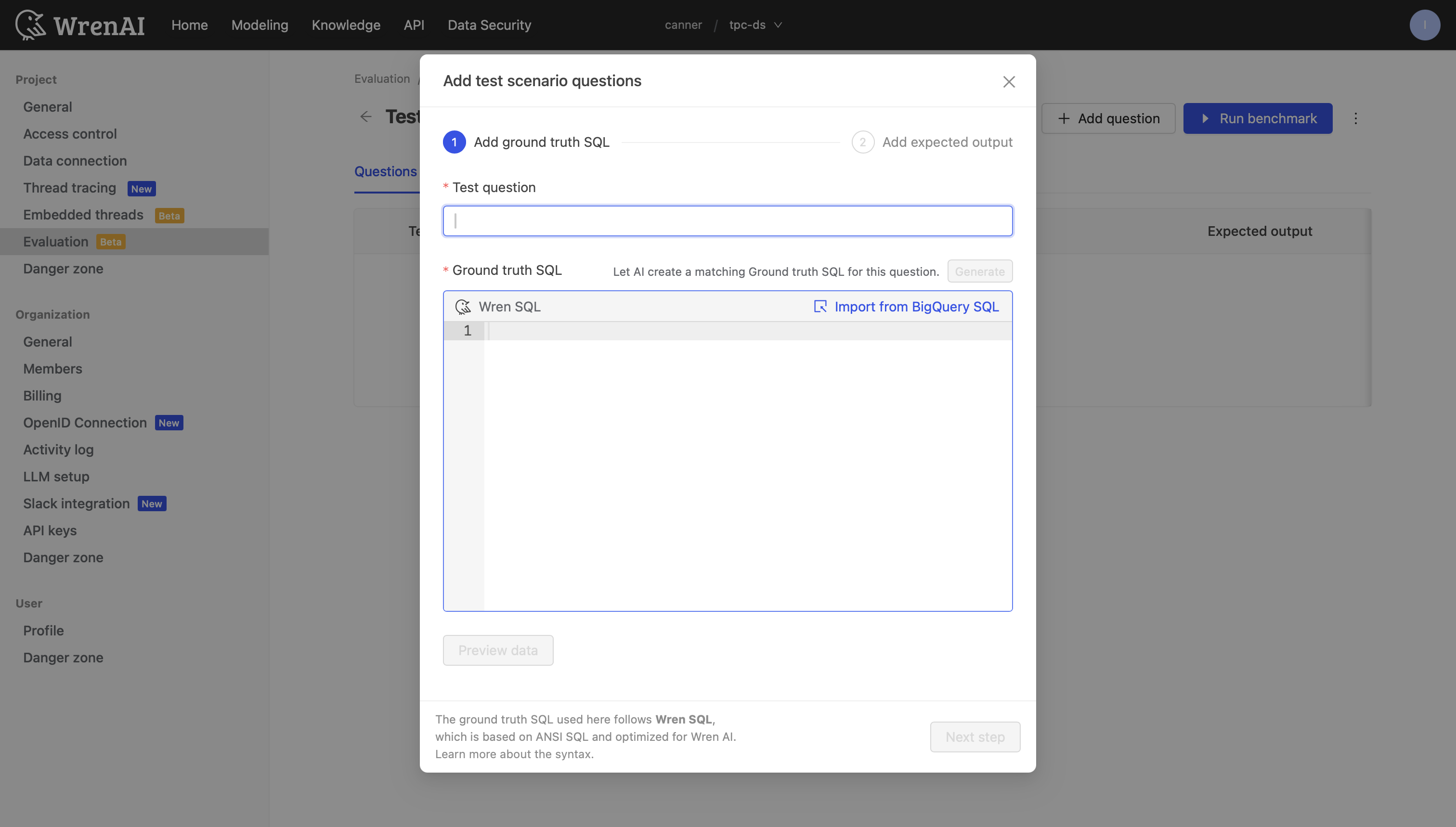This screenshot has height=827, width=1456.
Task: Click the Wren SQL bird icon in editor
Action: click(x=464, y=306)
